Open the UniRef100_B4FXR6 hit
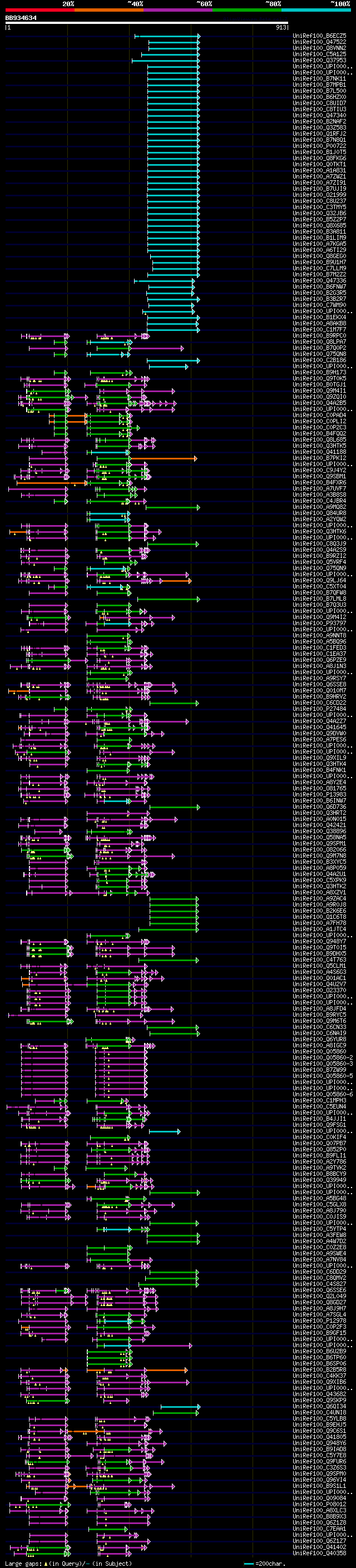 pos(319,482)
